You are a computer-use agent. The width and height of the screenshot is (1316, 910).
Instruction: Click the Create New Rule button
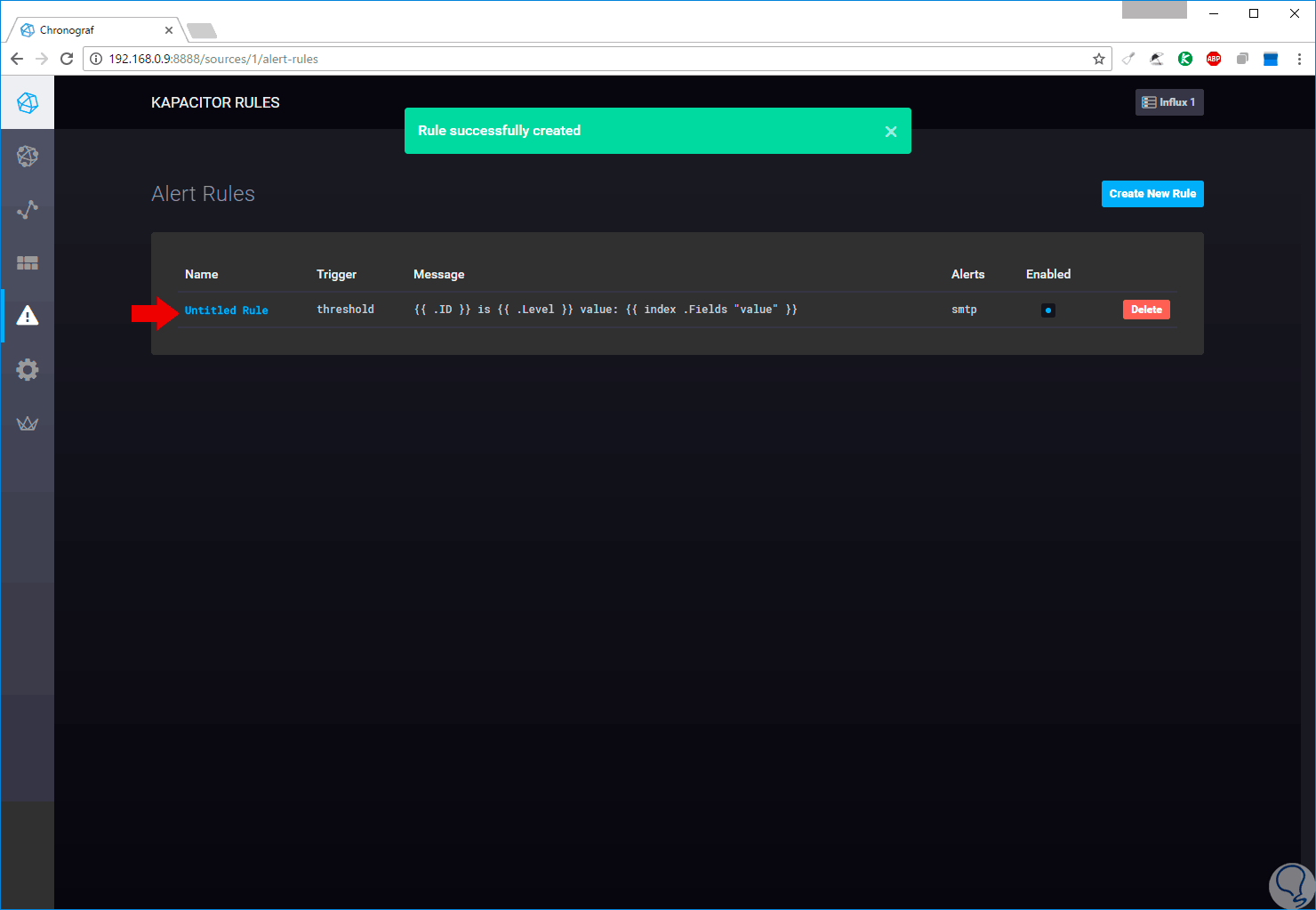1152,194
